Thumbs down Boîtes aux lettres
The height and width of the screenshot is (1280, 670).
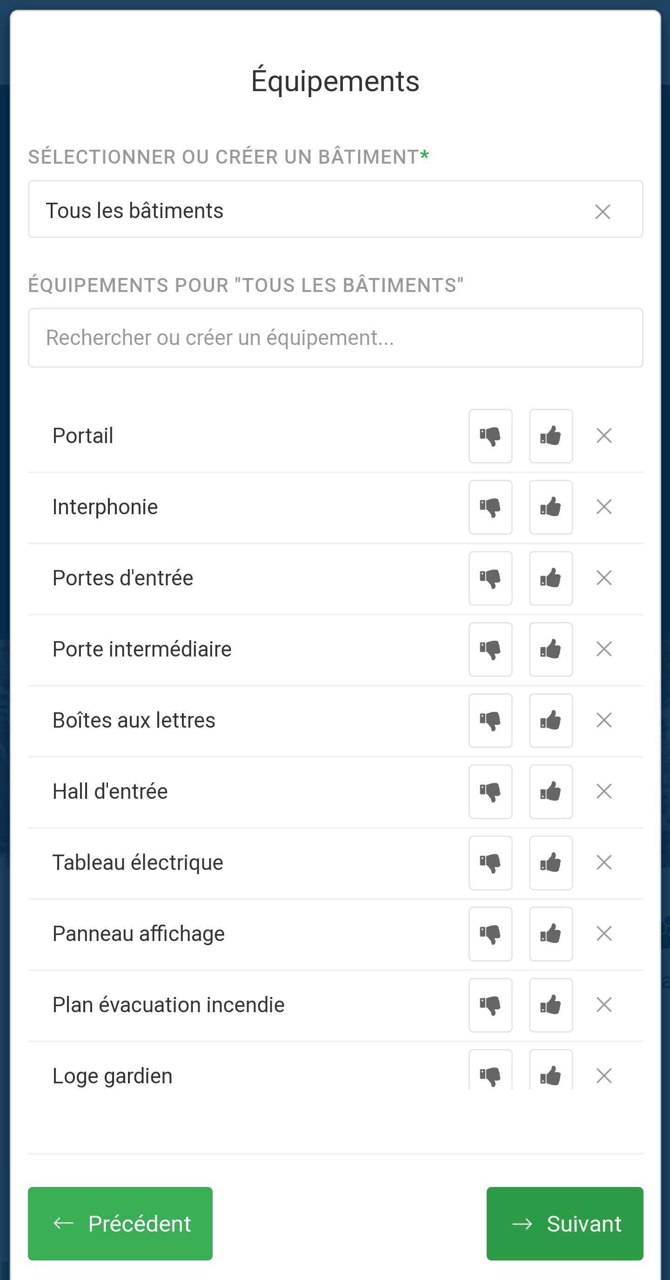click(490, 720)
